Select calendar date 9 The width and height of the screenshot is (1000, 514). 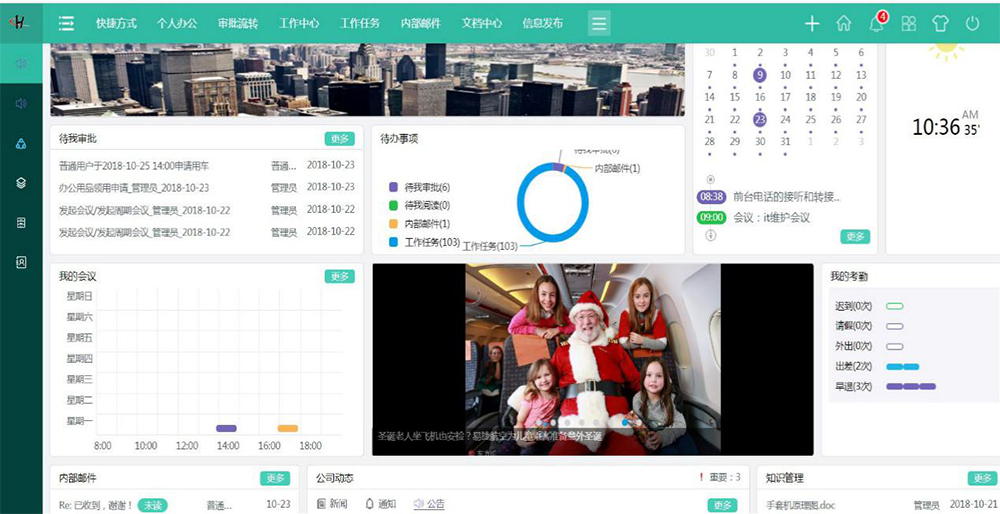coord(760,75)
